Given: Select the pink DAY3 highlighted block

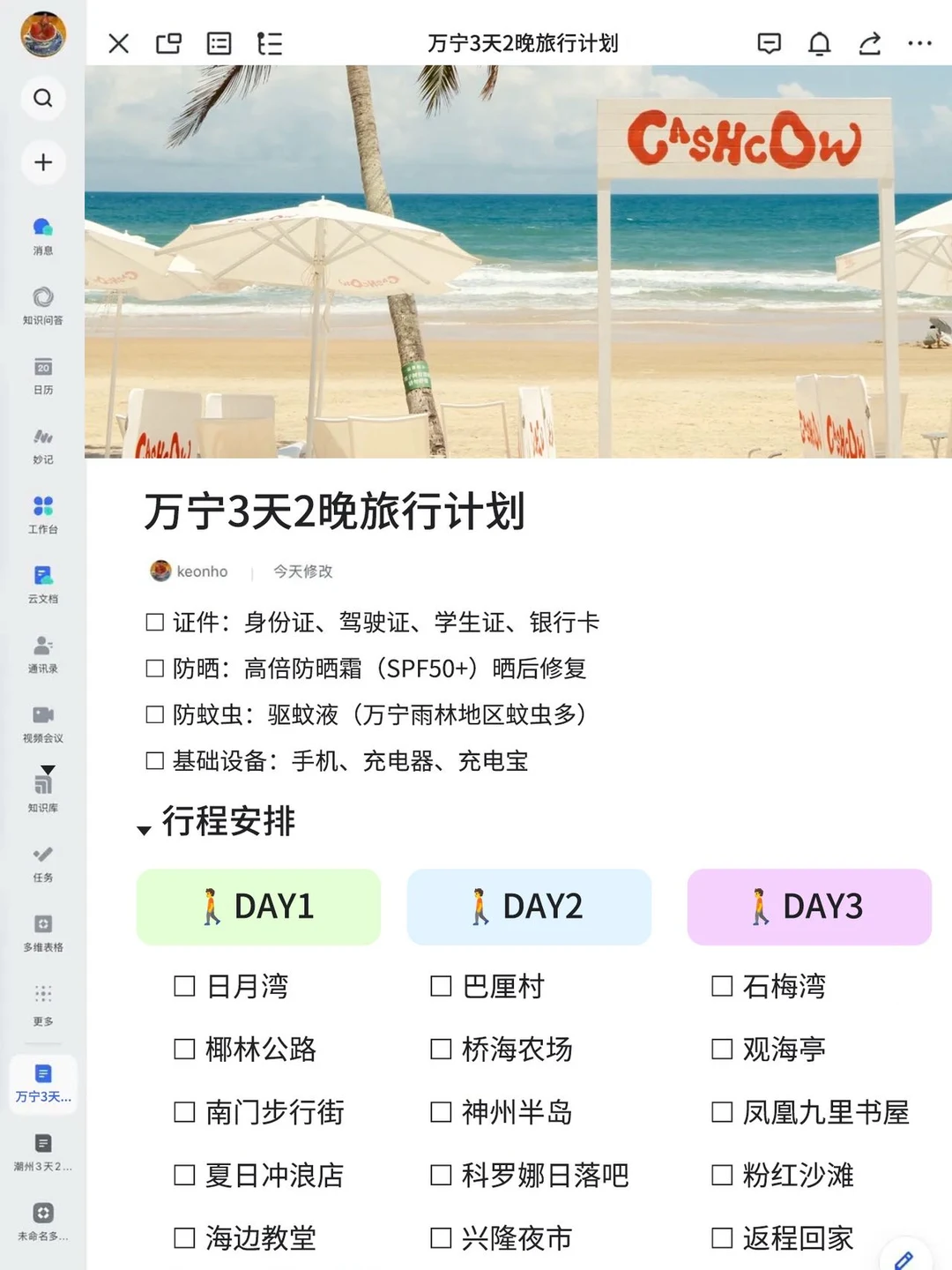Looking at the screenshot, I should pyautogui.click(x=808, y=907).
